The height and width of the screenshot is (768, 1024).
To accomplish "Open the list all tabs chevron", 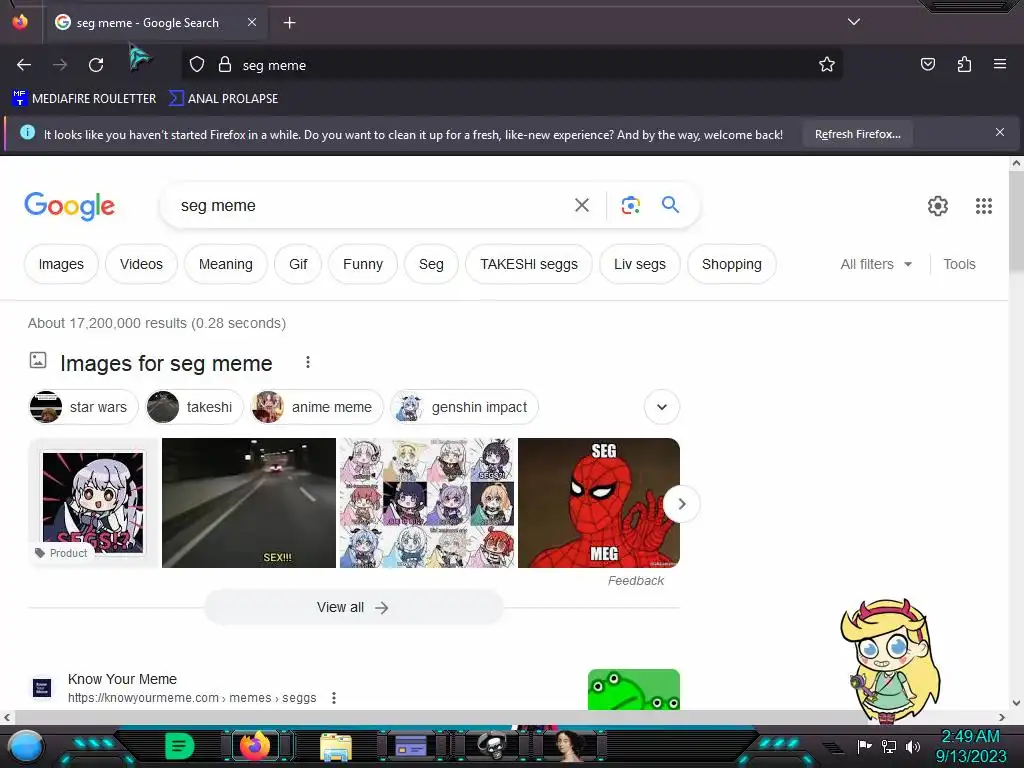I will (x=854, y=22).
